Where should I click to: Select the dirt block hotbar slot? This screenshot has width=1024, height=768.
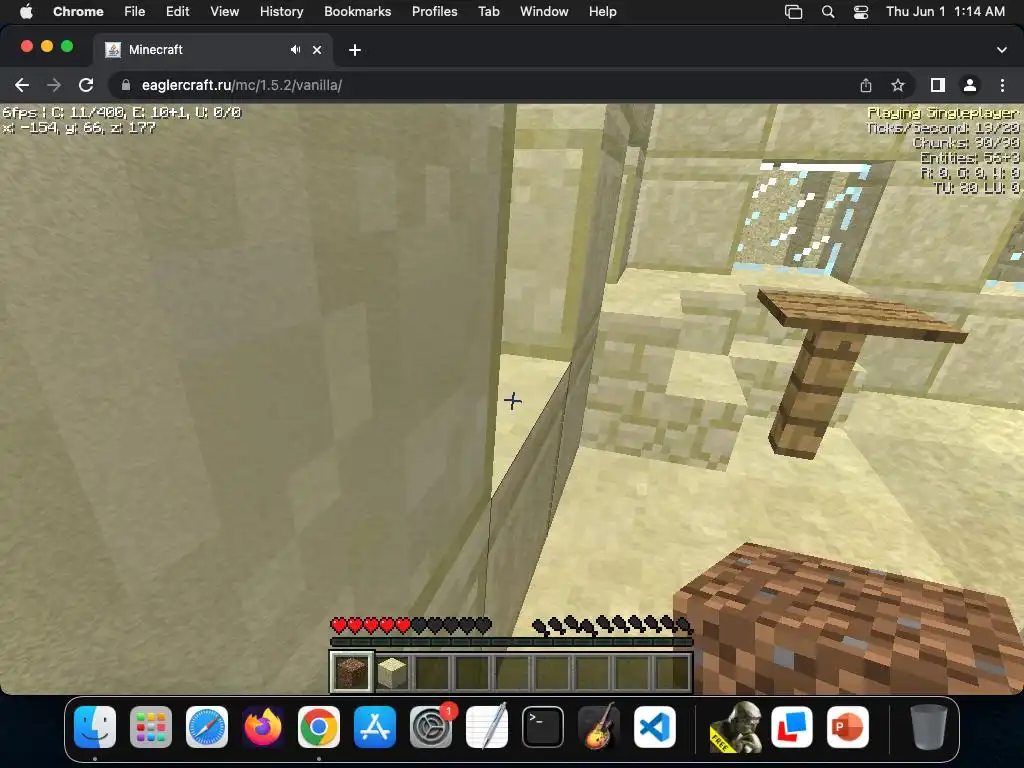tap(352, 671)
